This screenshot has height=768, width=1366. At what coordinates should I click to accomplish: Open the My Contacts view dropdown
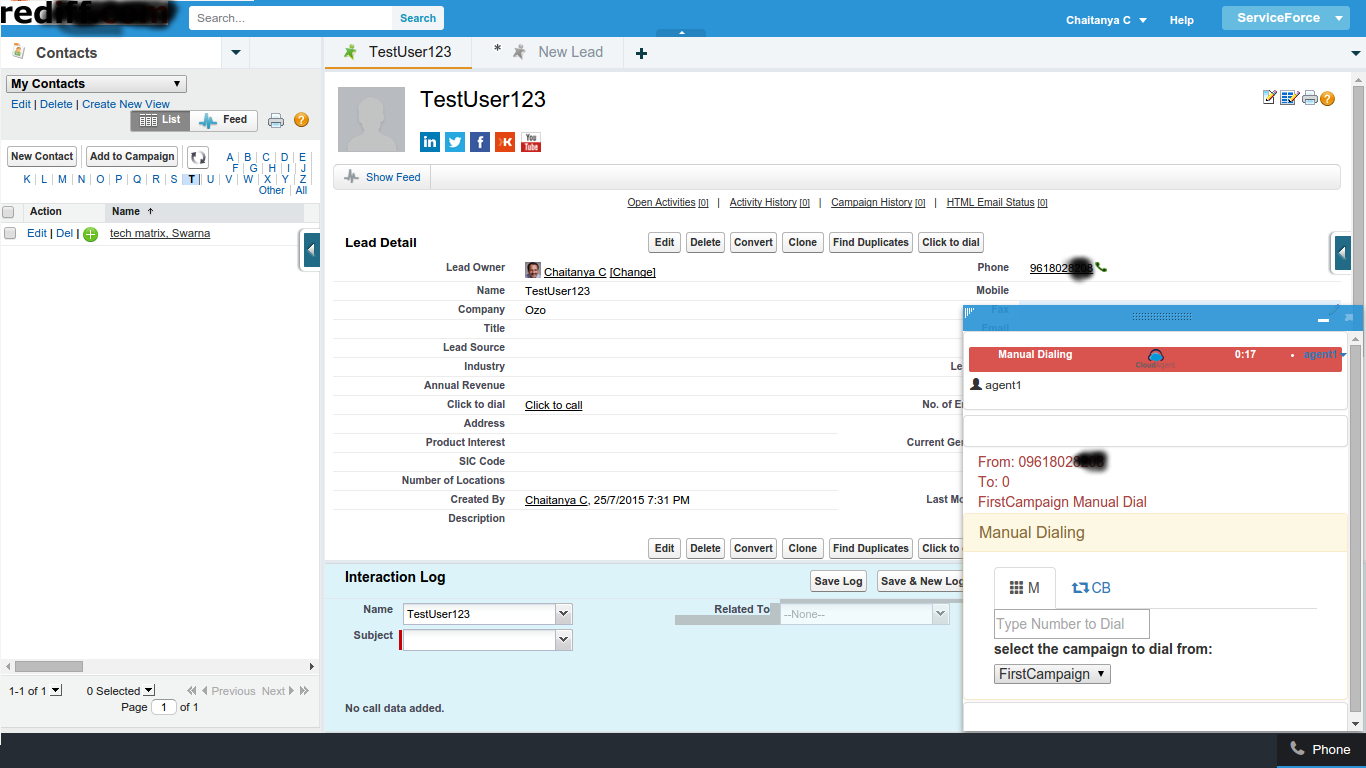click(x=95, y=83)
